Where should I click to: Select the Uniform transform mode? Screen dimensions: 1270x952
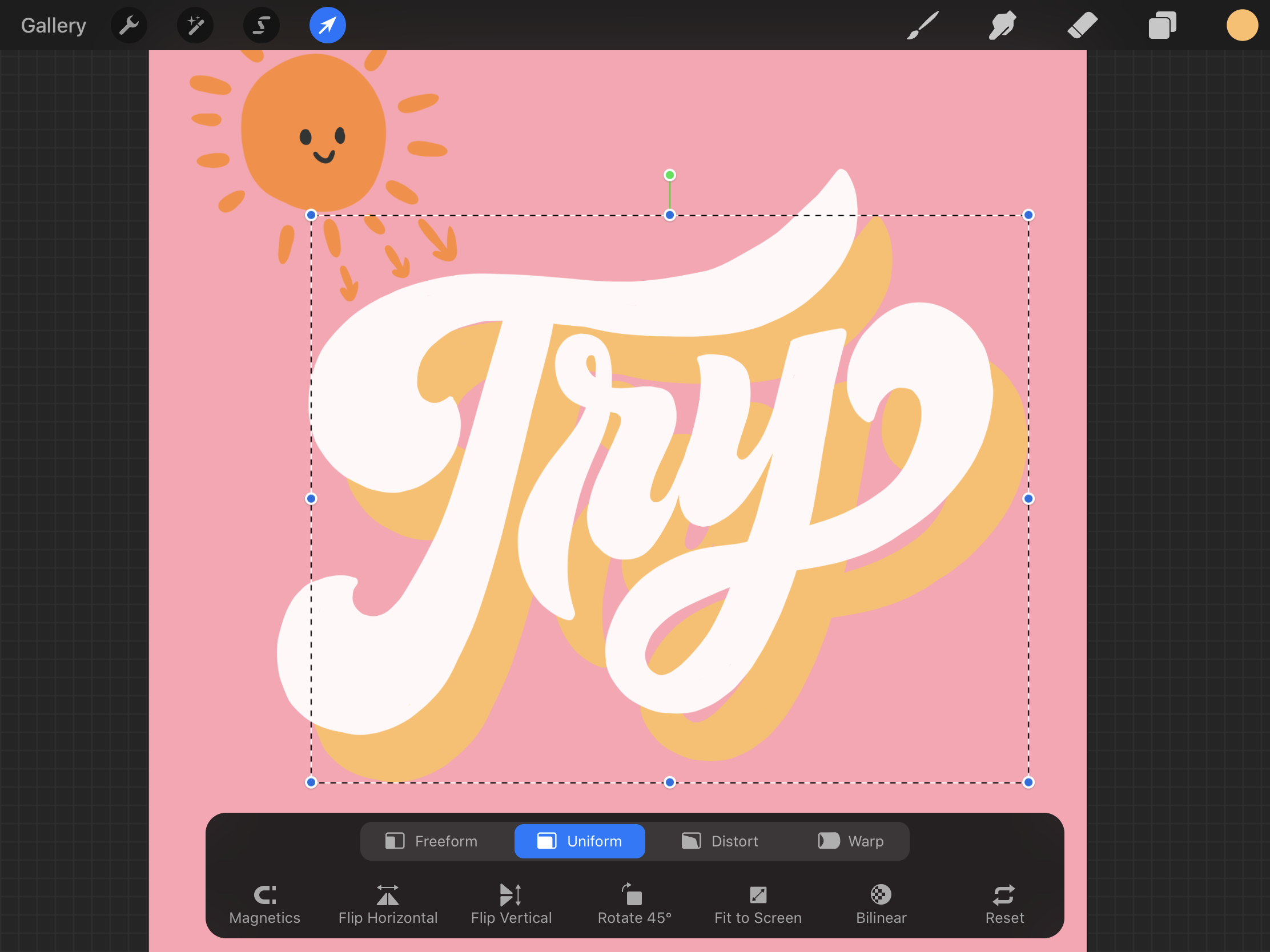[x=579, y=841]
